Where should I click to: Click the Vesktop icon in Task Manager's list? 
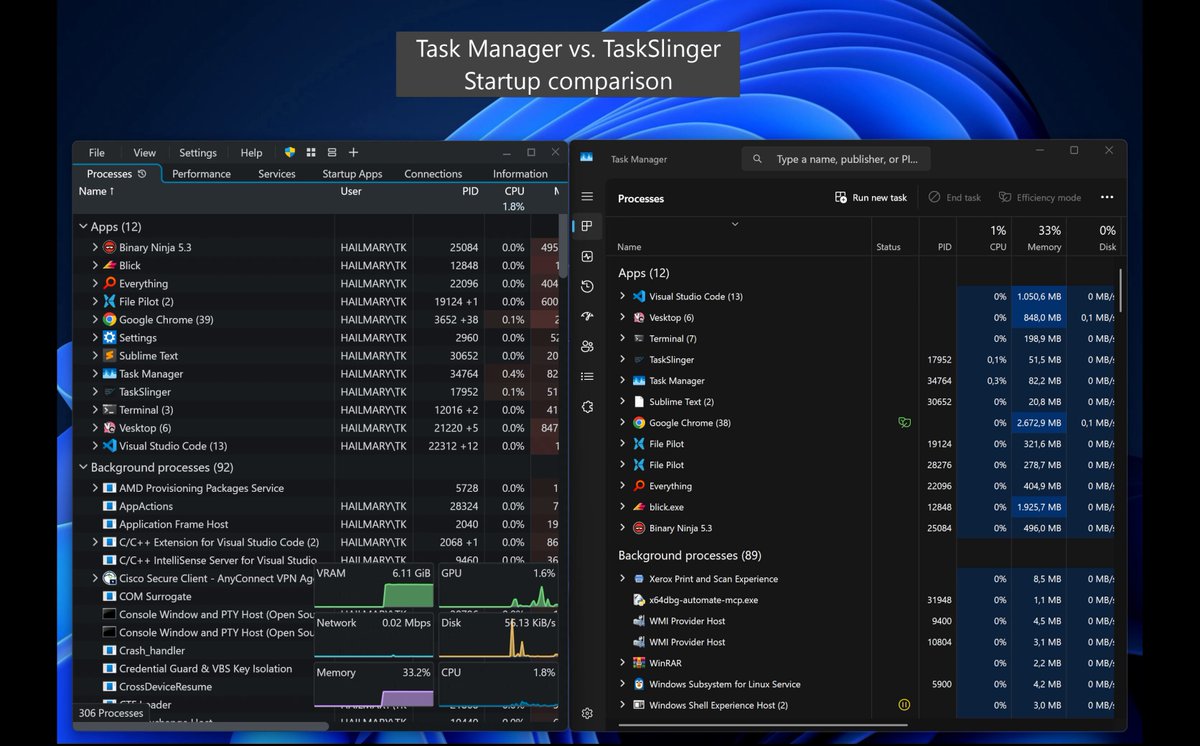click(x=638, y=317)
